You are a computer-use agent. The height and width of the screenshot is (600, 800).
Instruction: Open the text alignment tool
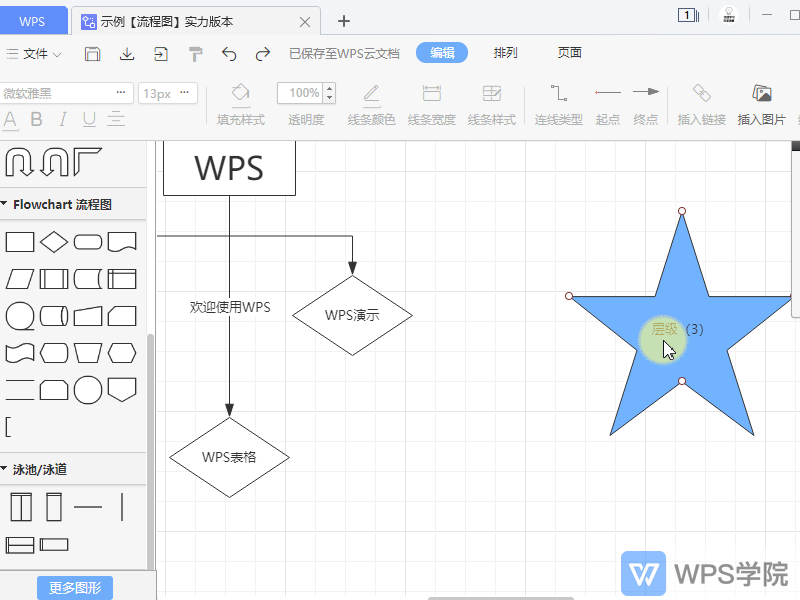[x=116, y=119]
